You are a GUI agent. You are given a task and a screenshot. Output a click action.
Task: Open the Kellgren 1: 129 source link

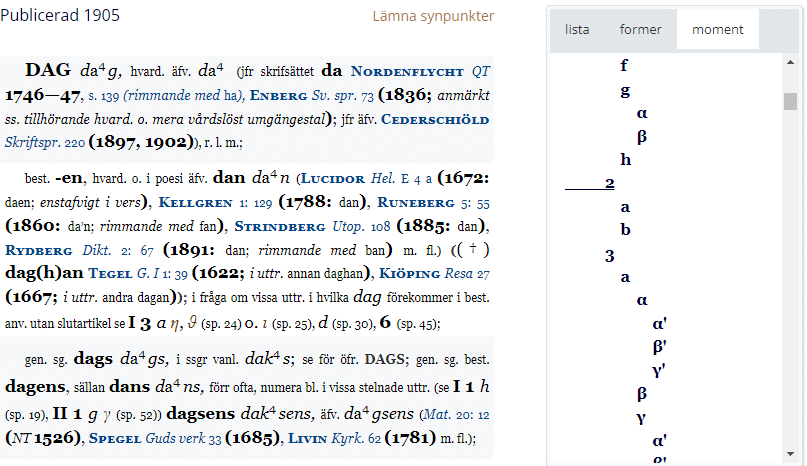tap(215, 202)
